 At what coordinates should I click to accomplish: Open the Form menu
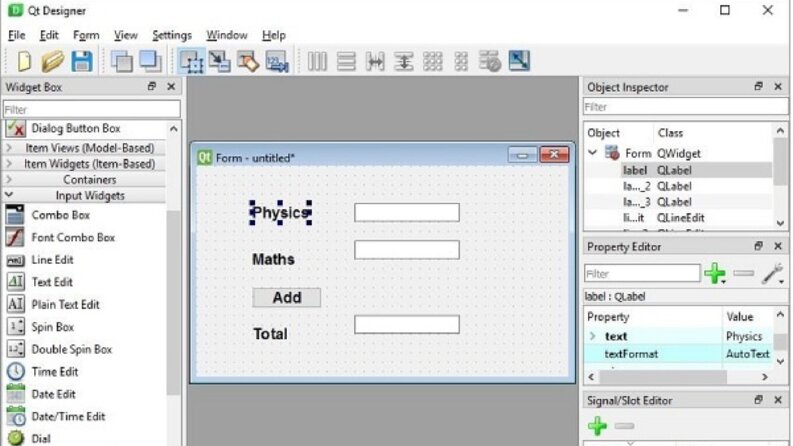(86, 35)
